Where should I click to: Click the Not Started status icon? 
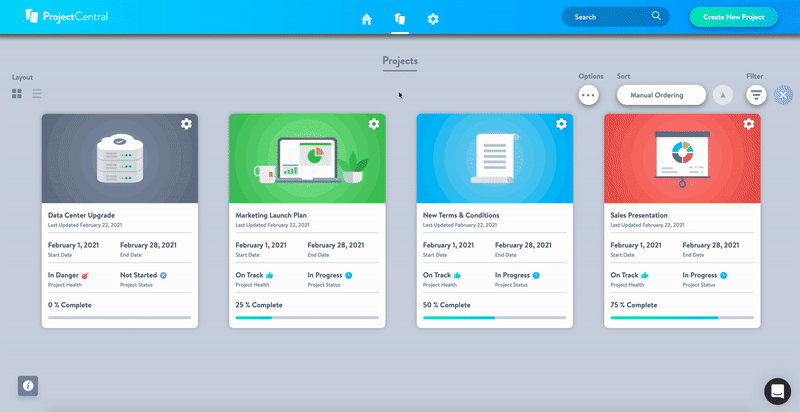tap(163, 275)
